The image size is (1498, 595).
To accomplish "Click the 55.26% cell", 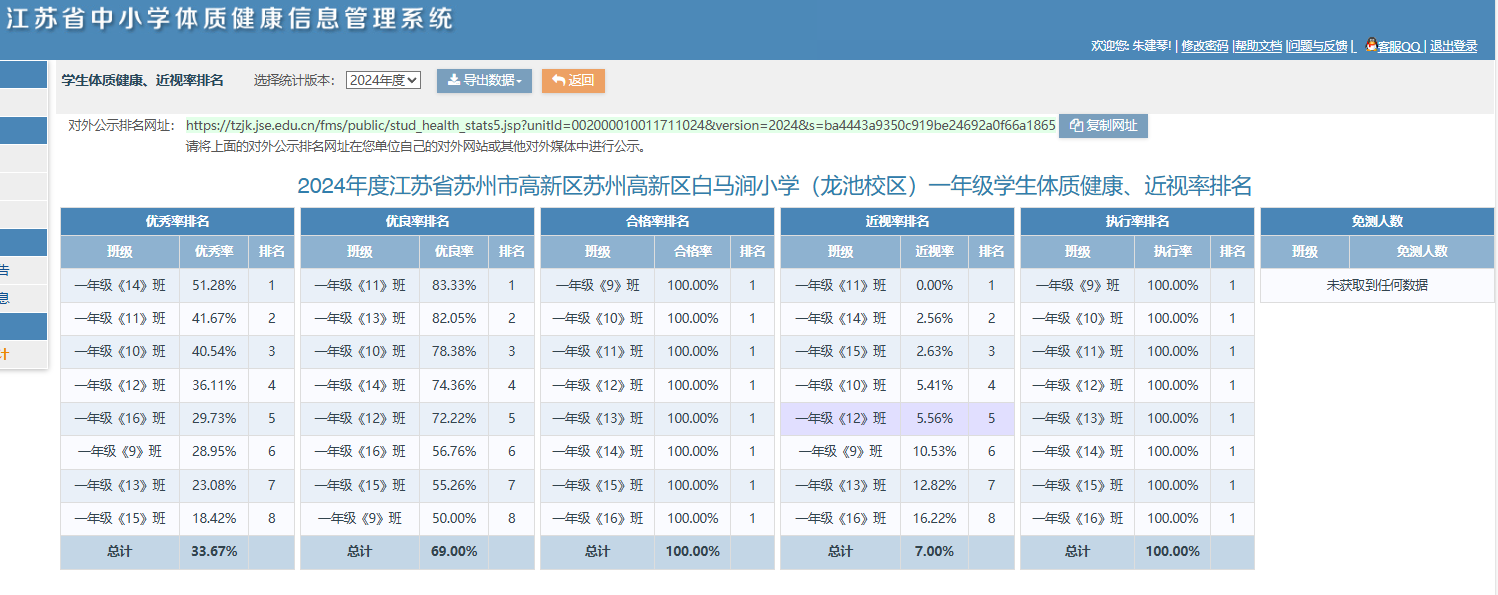I will (454, 485).
